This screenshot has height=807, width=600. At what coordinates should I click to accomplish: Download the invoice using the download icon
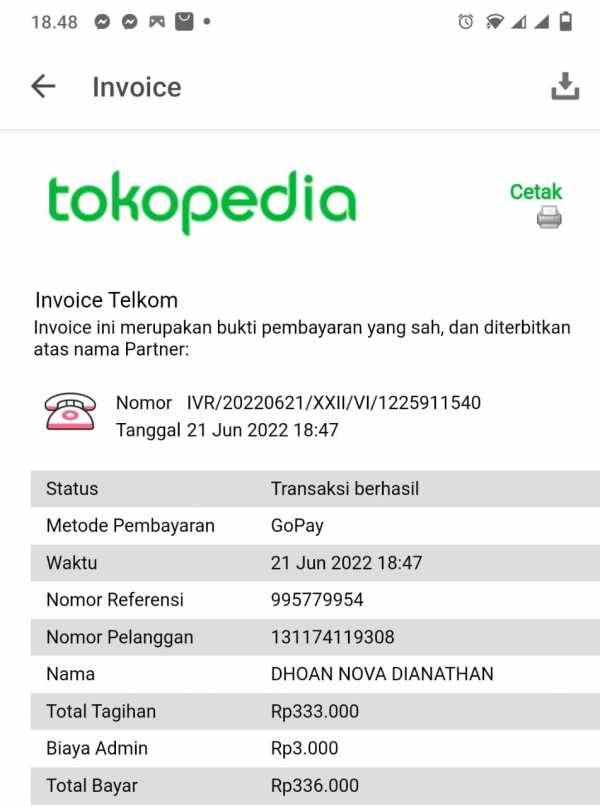(x=565, y=86)
